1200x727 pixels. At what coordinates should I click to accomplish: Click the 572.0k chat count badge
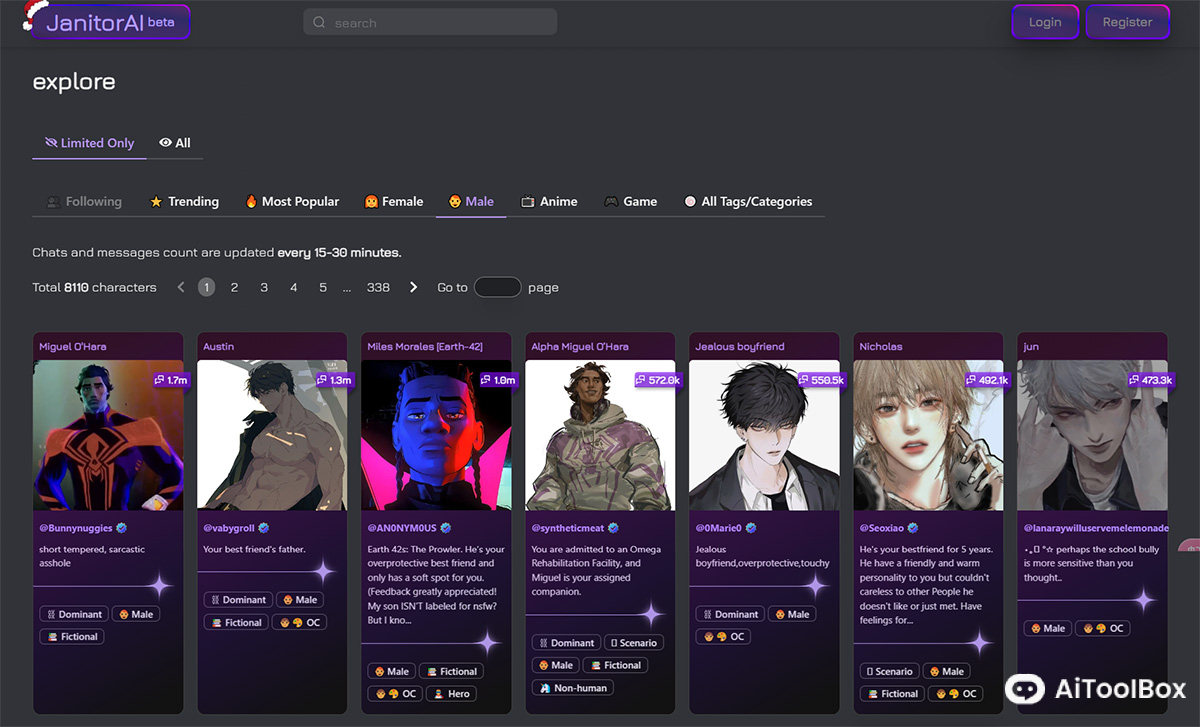pyautogui.click(x=658, y=380)
